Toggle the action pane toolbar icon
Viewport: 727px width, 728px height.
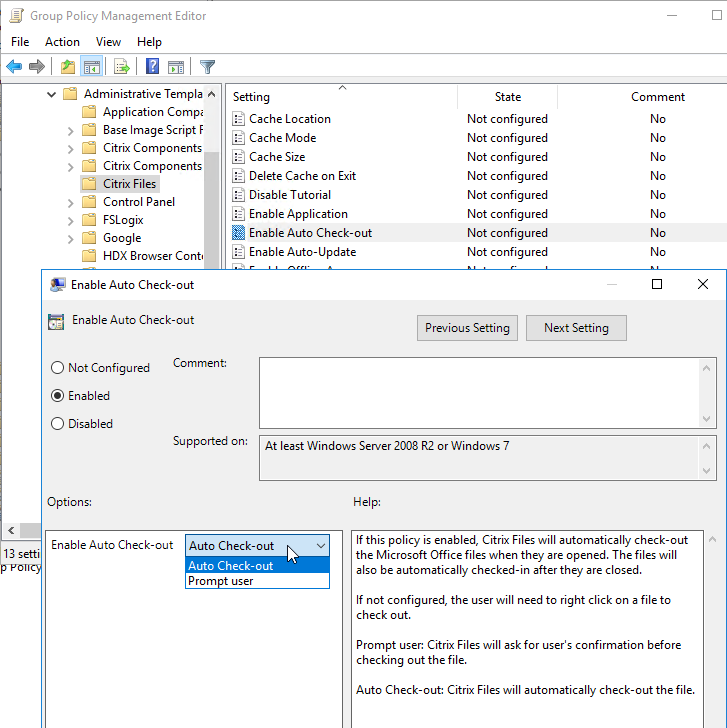click(175, 67)
